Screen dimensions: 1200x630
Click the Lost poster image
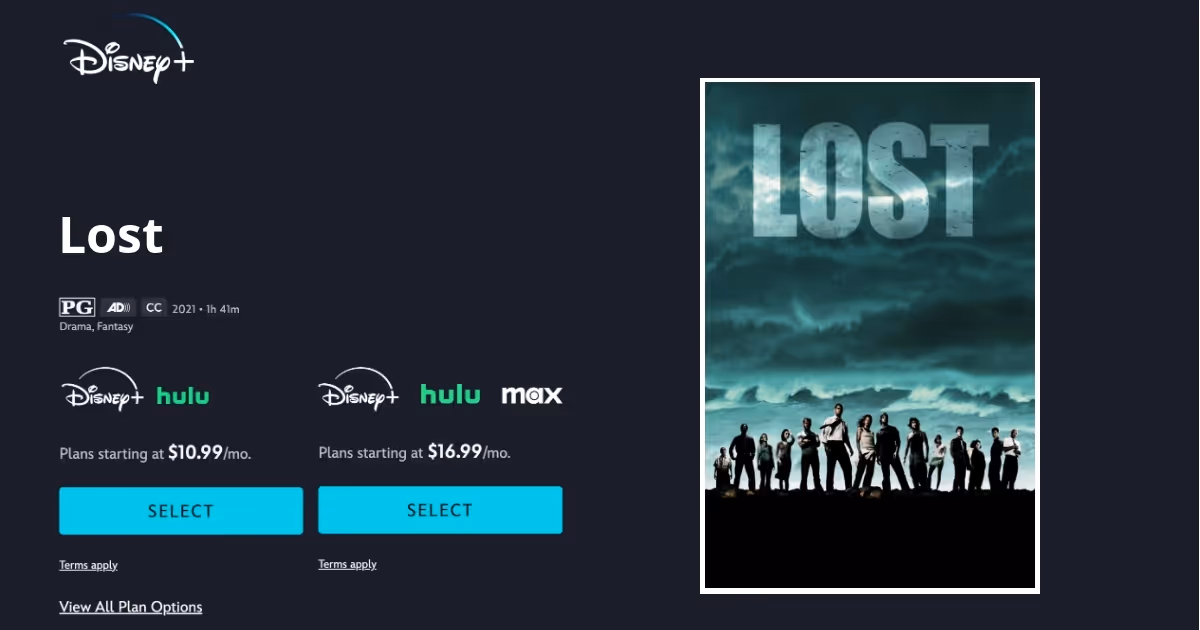coord(870,336)
